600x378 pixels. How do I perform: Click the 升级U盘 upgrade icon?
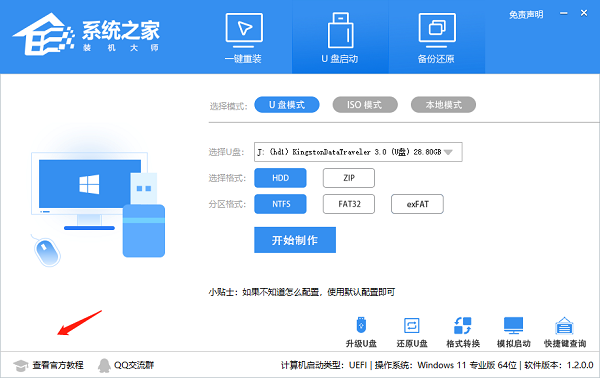pyautogui.click(x=361, y=332)
